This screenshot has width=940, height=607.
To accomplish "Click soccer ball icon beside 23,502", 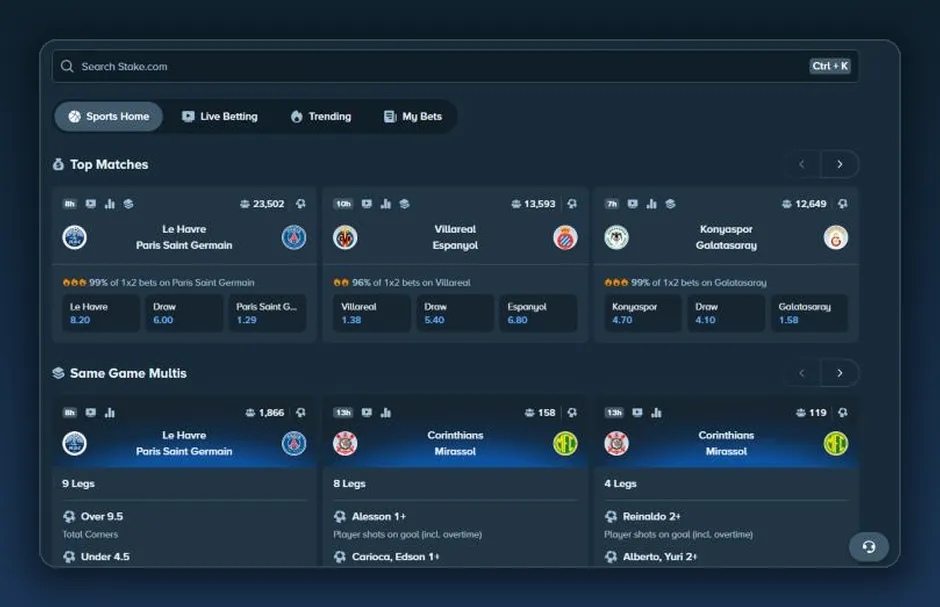I will coord(301,204).
